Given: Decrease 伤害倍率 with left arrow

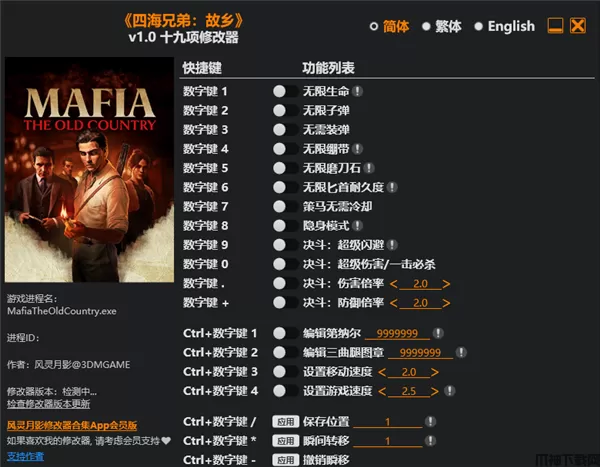Looking at the screenshot, I should click(x=393, y=284).
